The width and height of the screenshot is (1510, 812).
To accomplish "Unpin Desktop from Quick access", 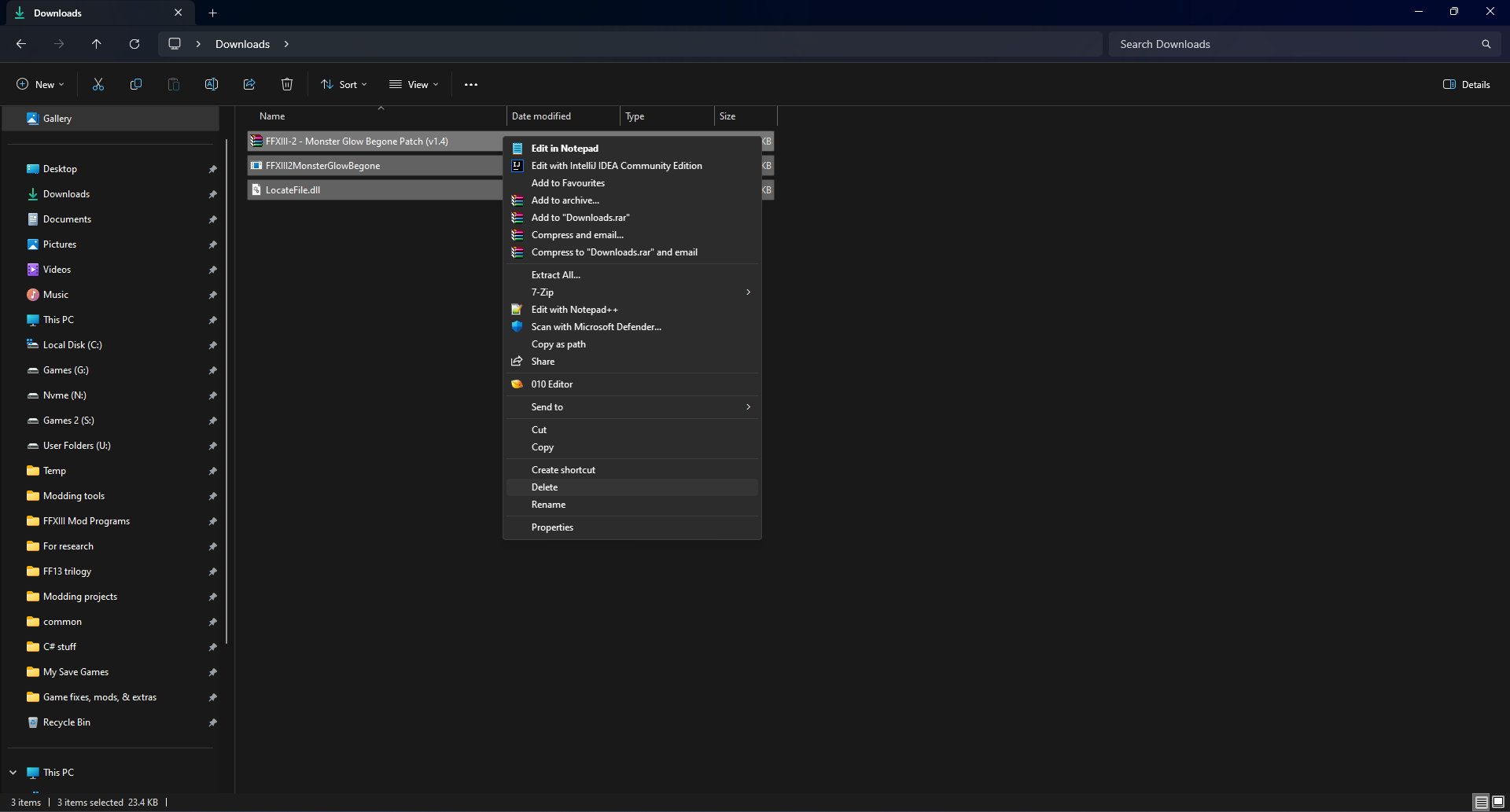I will (x=212, y=169).
